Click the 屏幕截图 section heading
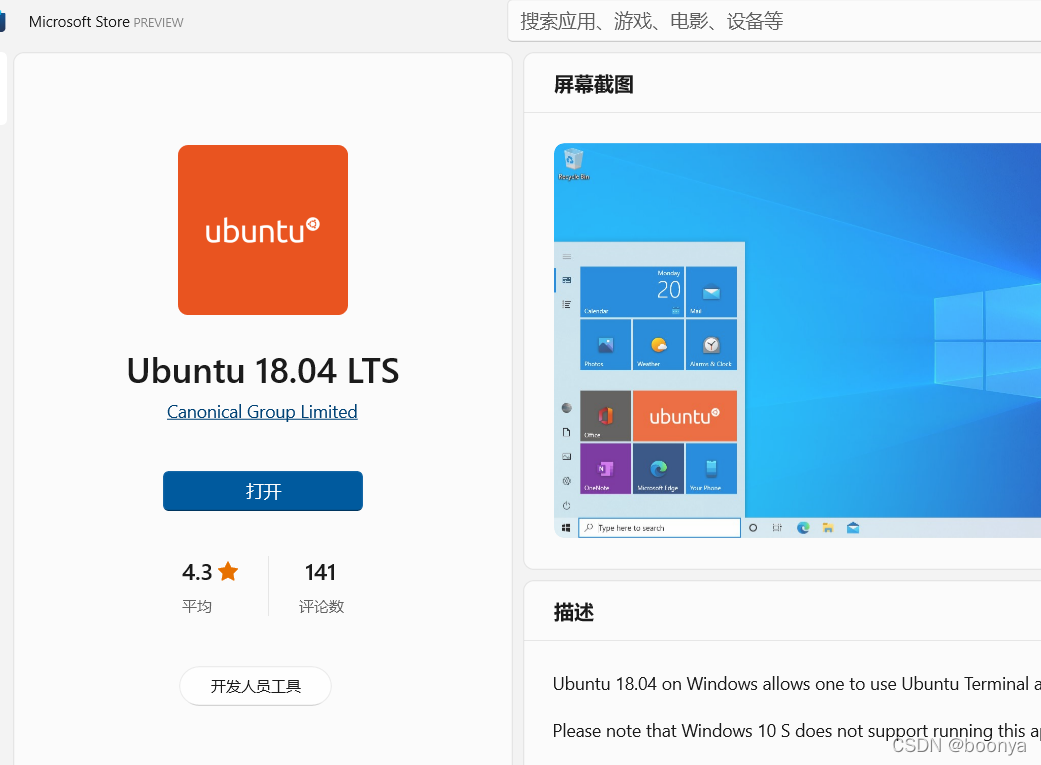The height and width of the screenshot is (765, 1041). pyautogui.click(x=594, y=84)
